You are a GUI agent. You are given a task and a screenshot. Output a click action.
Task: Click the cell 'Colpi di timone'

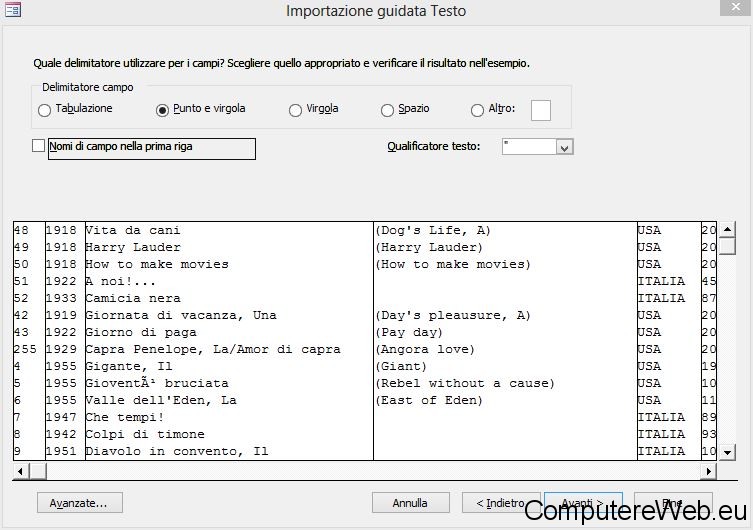tap(145, 434)
